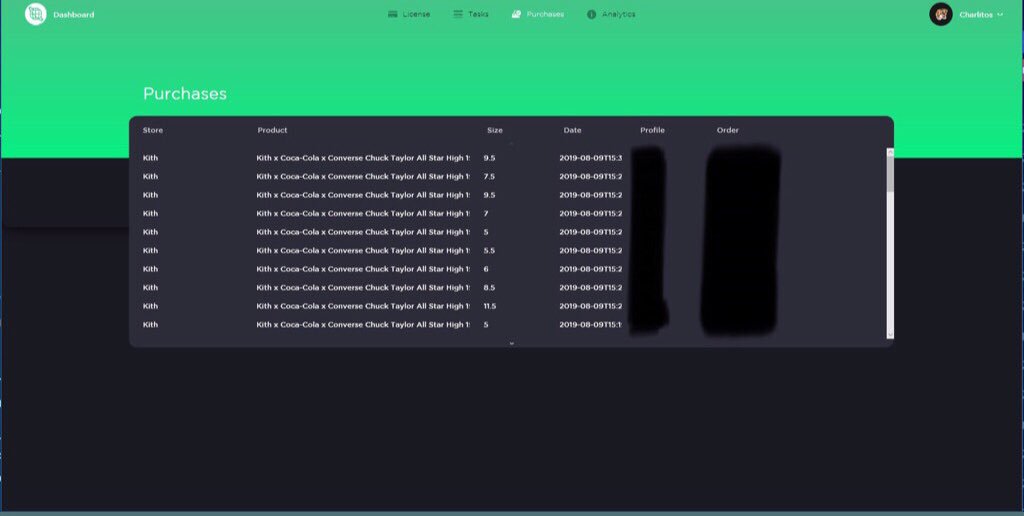Expand the Charlitos account dropdown chevron
Screen dimensions: 1024x516
point(1000,14)
